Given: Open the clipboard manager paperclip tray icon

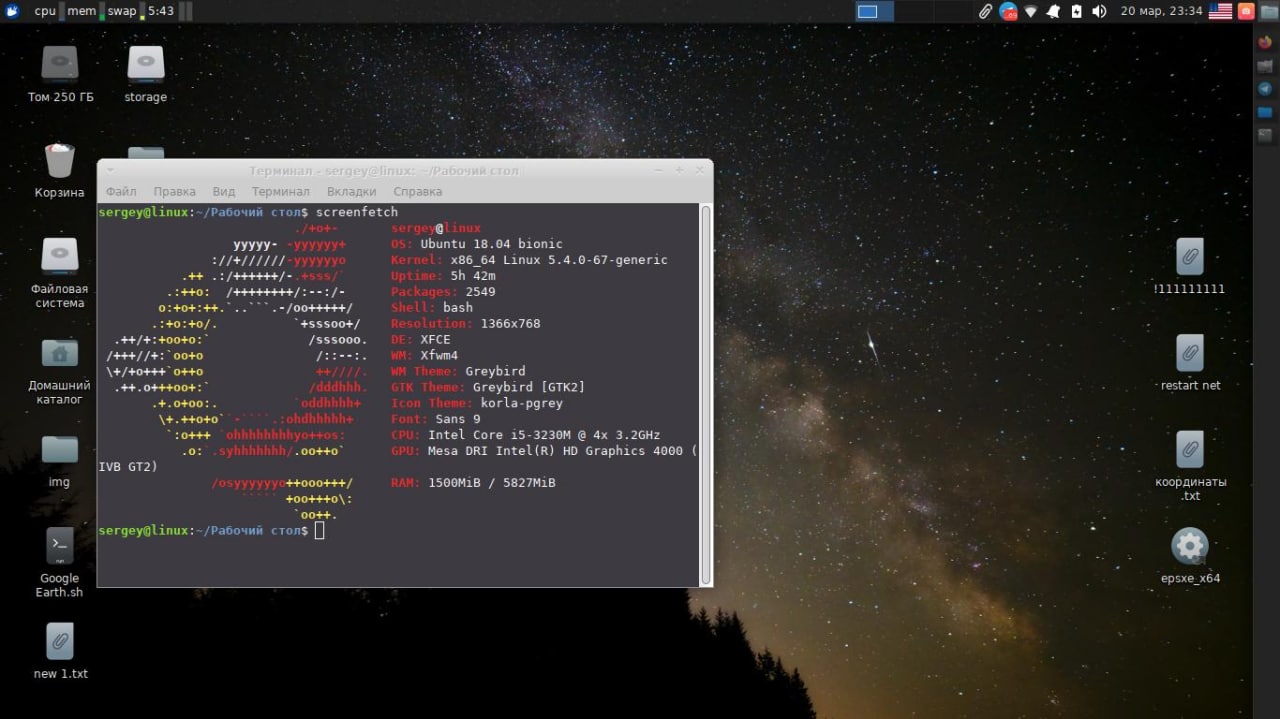Looking at the screenshot, I should [985, 12].
